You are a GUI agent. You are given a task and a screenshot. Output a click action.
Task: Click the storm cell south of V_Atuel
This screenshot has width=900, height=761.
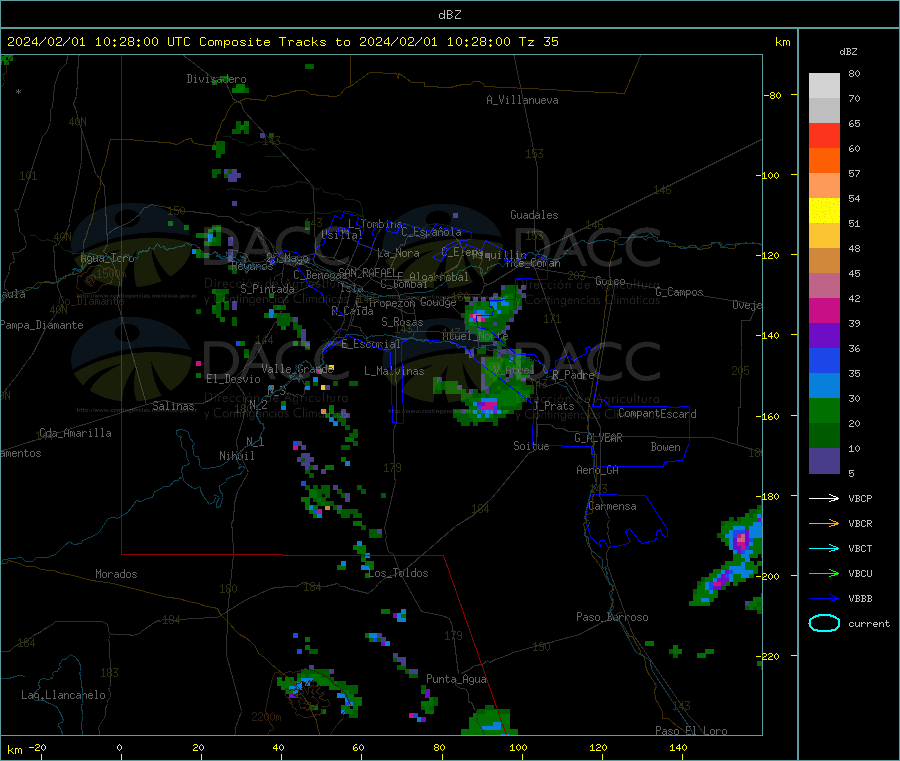point(487,406)
